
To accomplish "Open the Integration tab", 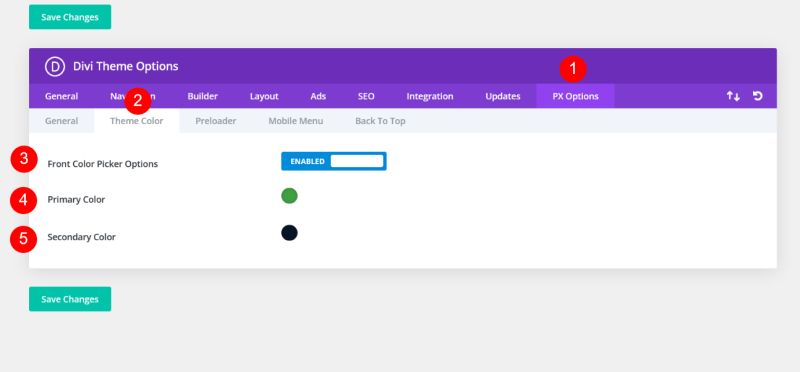I will coord(430,96).
